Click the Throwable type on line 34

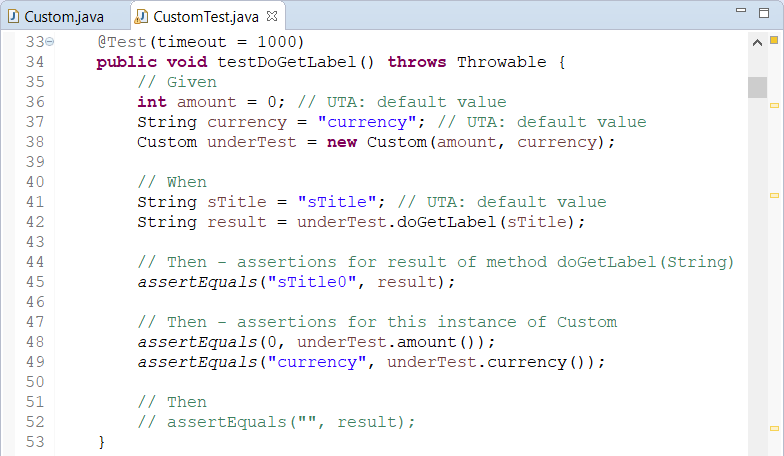(x=502, y=62)
